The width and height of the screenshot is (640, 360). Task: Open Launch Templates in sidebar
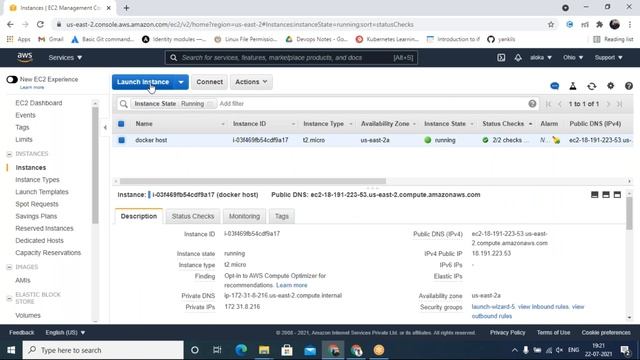42,192
